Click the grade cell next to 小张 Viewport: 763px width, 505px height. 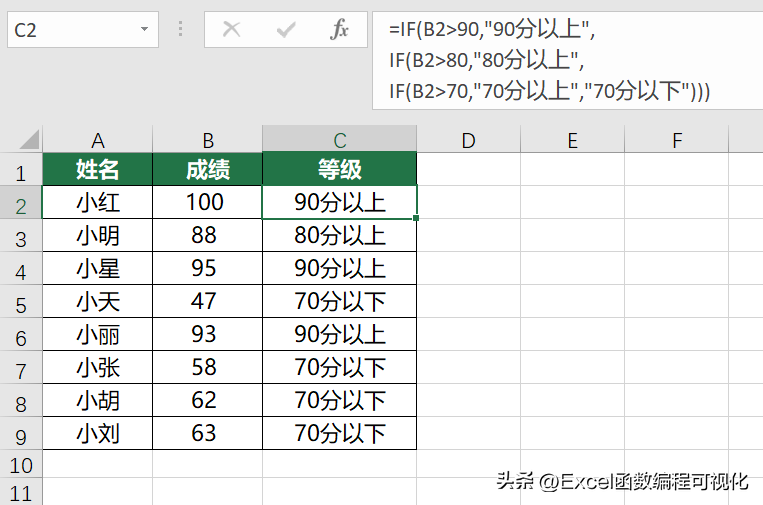[340, 368]
